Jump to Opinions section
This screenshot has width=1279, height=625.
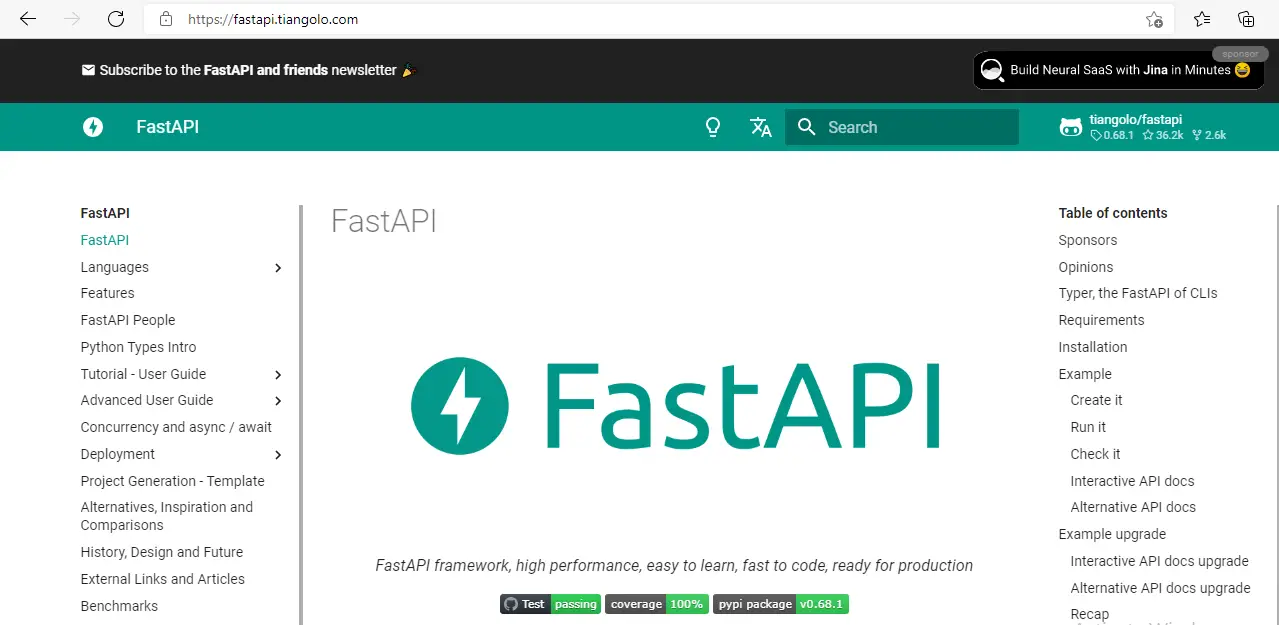tap(1086, 267)
